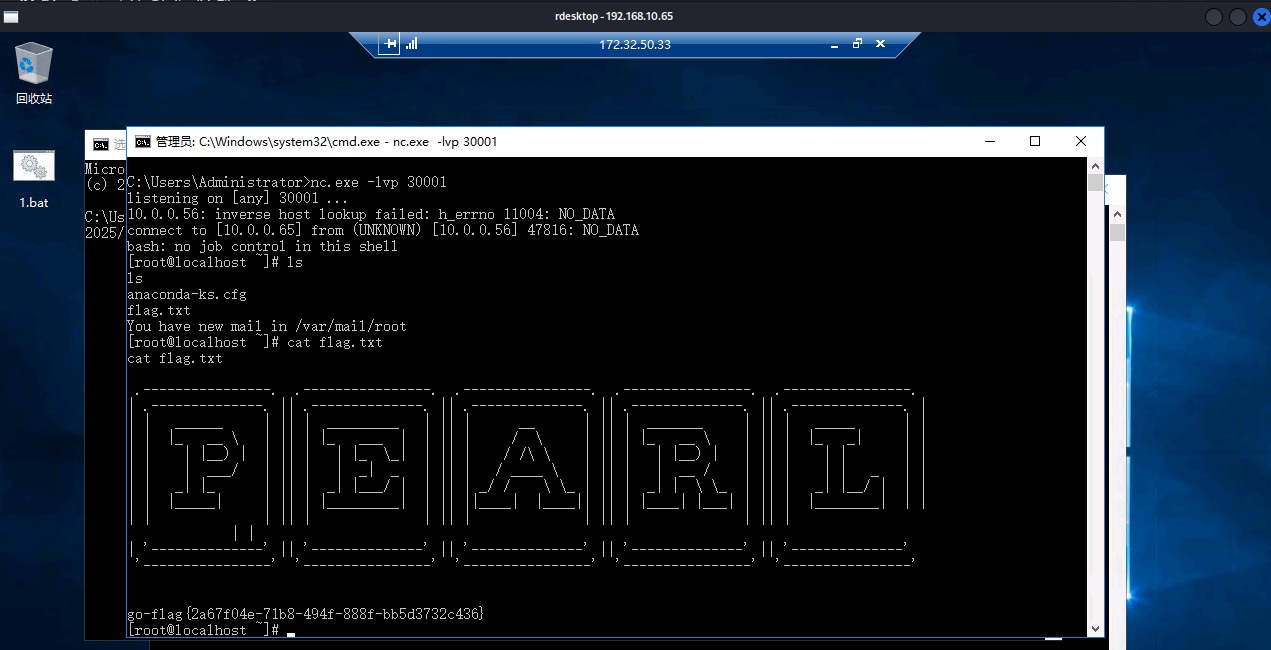Click up arrow on background window scrollbar
Screen dimensions: 1271x650
coord(1117,214)
